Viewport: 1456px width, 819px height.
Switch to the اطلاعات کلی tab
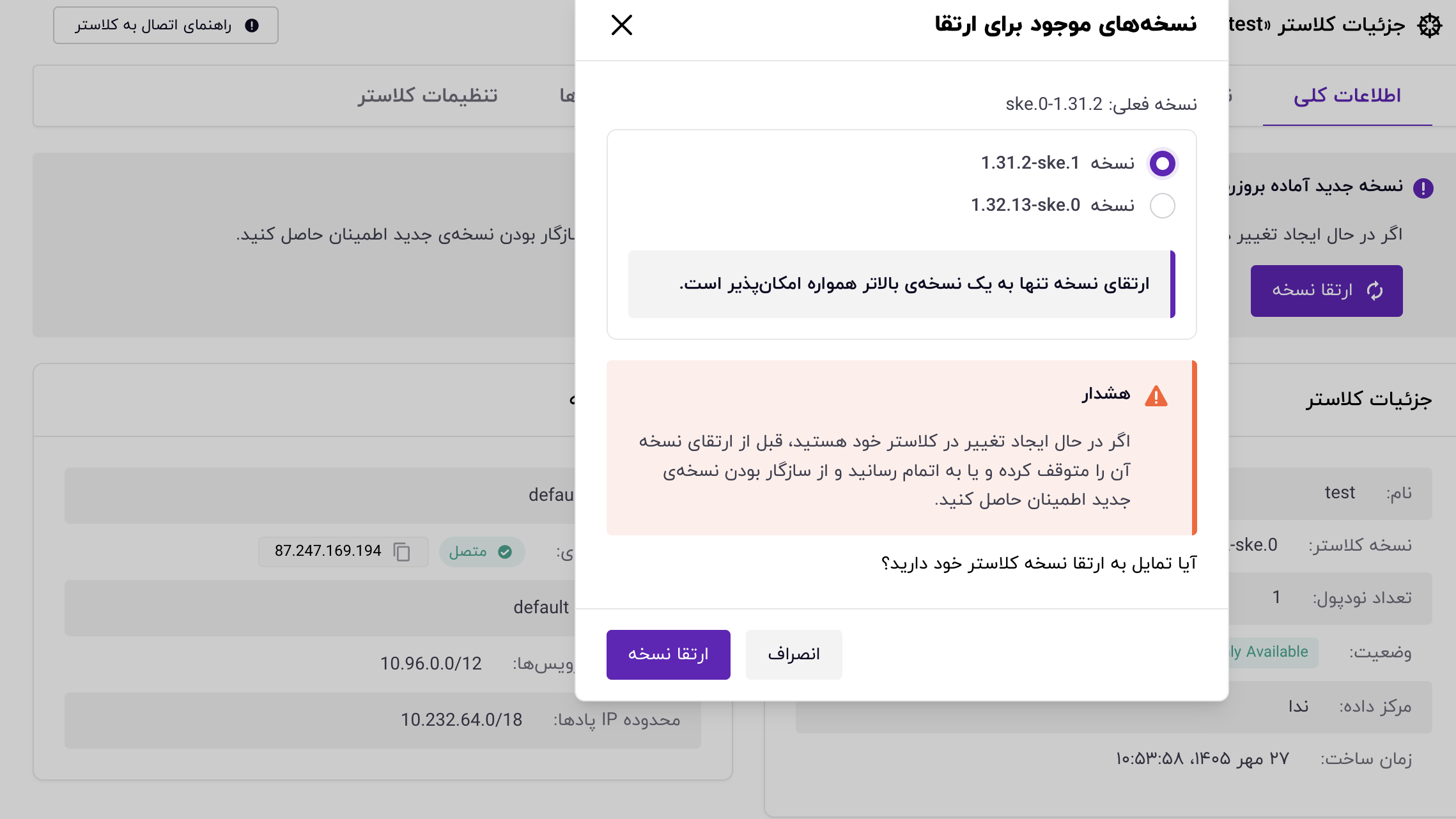(x=1347, y=96)
